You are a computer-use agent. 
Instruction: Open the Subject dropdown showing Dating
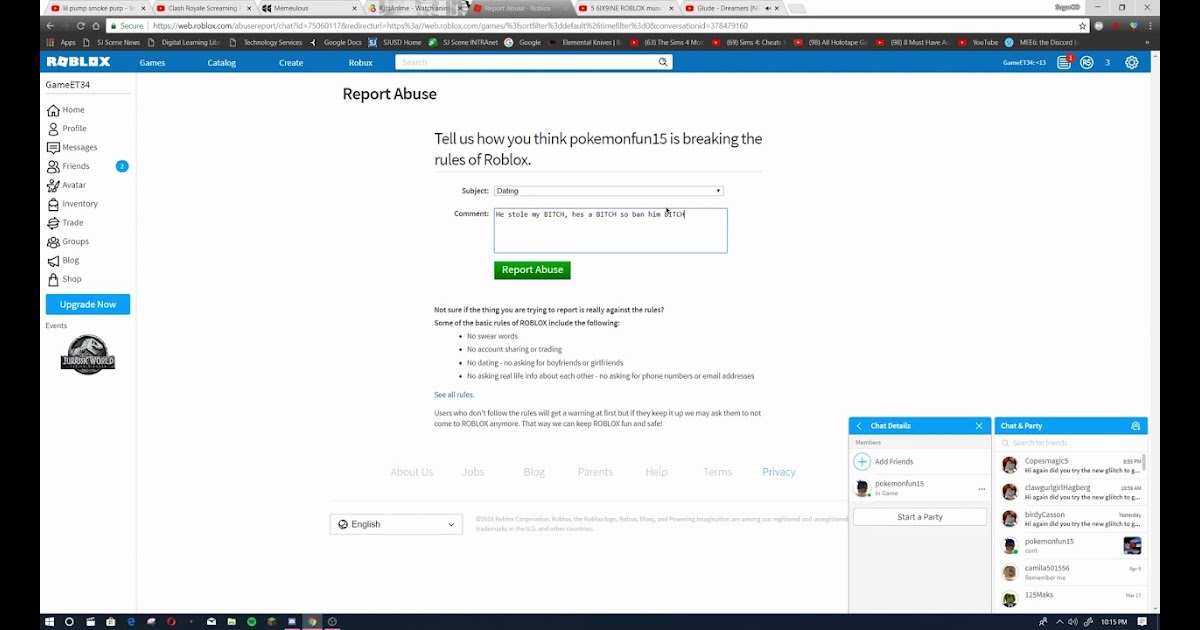(x=608, y=191)
